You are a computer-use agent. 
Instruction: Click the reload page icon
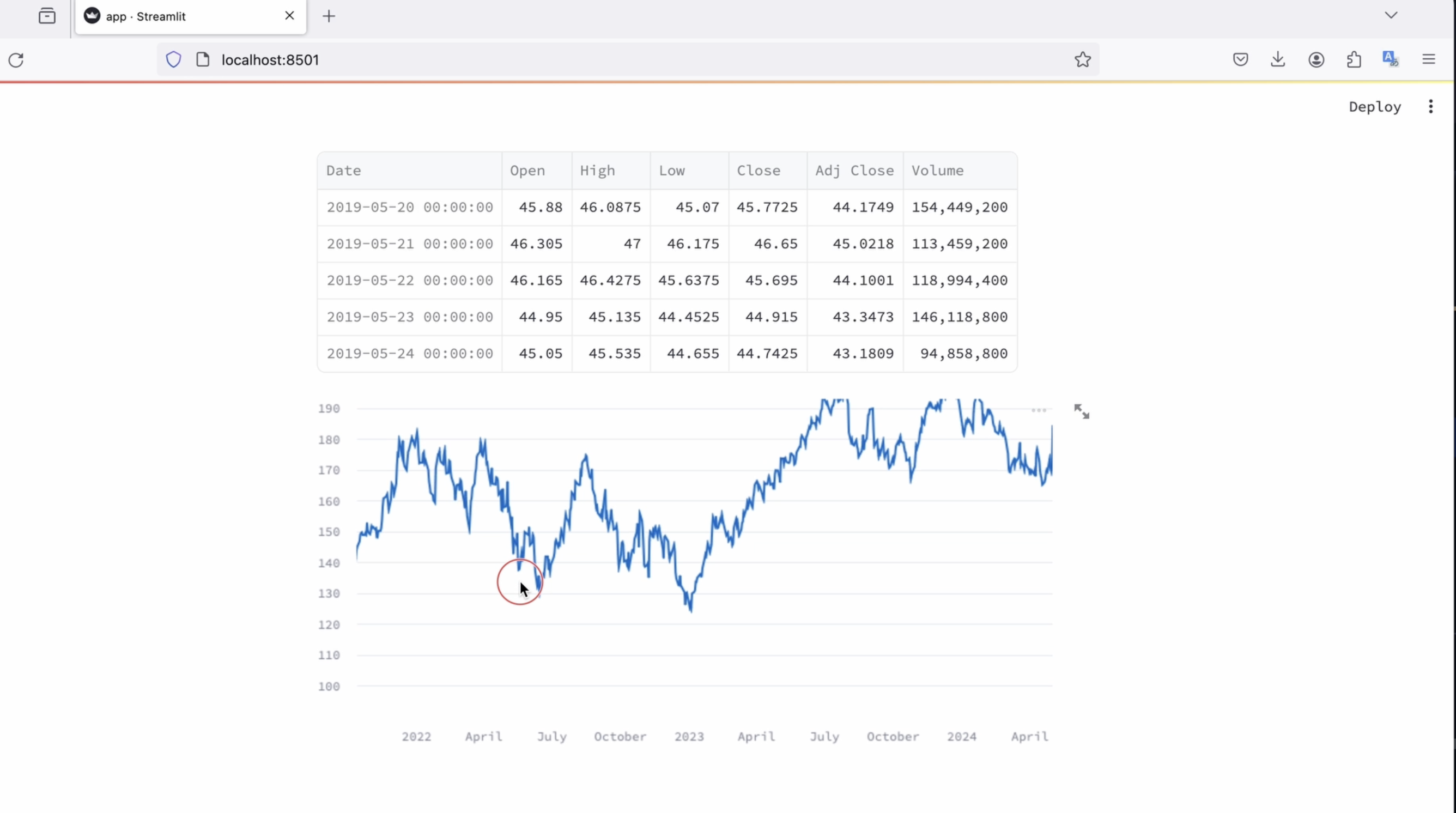point(16,60)
